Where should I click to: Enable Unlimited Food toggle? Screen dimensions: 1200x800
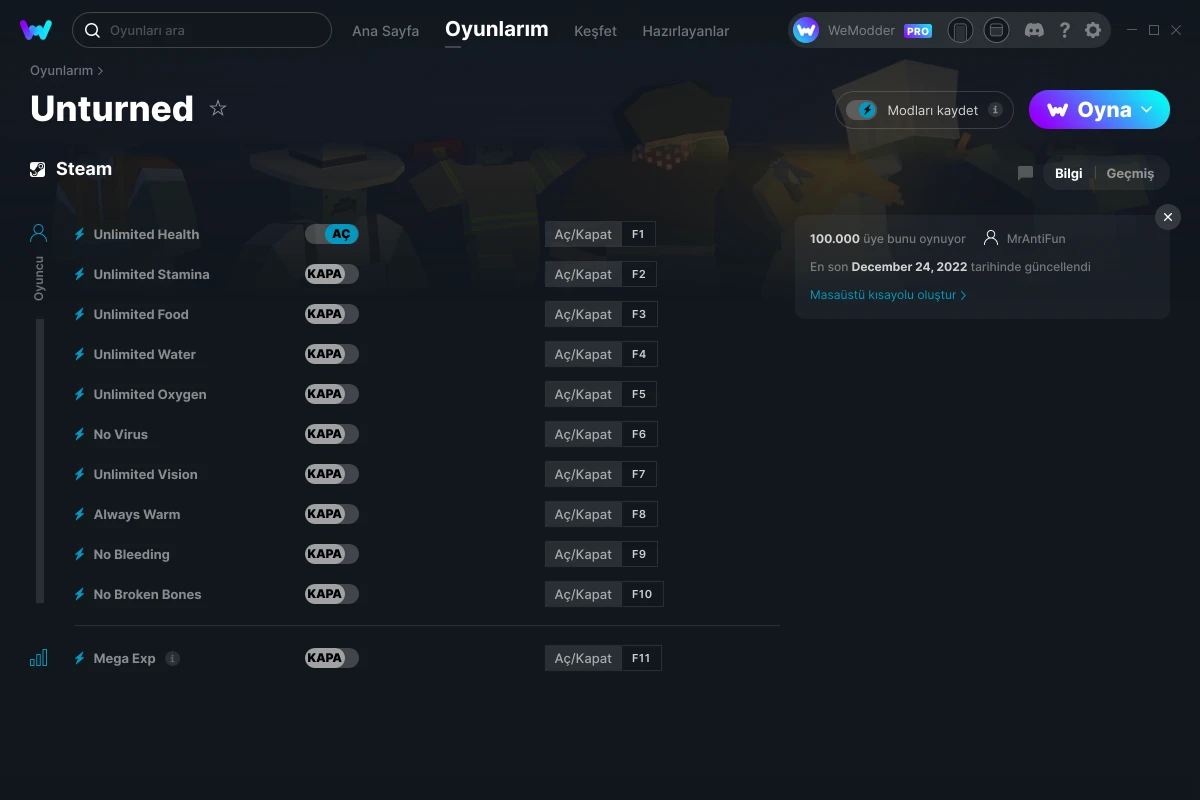tap(332, 314)
